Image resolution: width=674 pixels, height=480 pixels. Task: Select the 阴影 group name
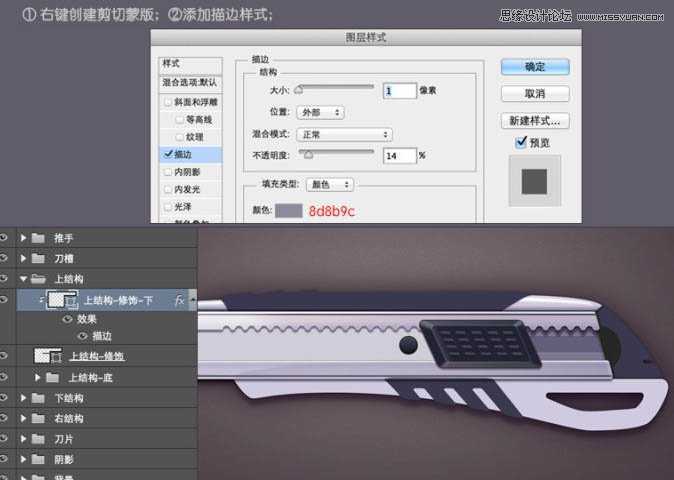click(64, 459)
